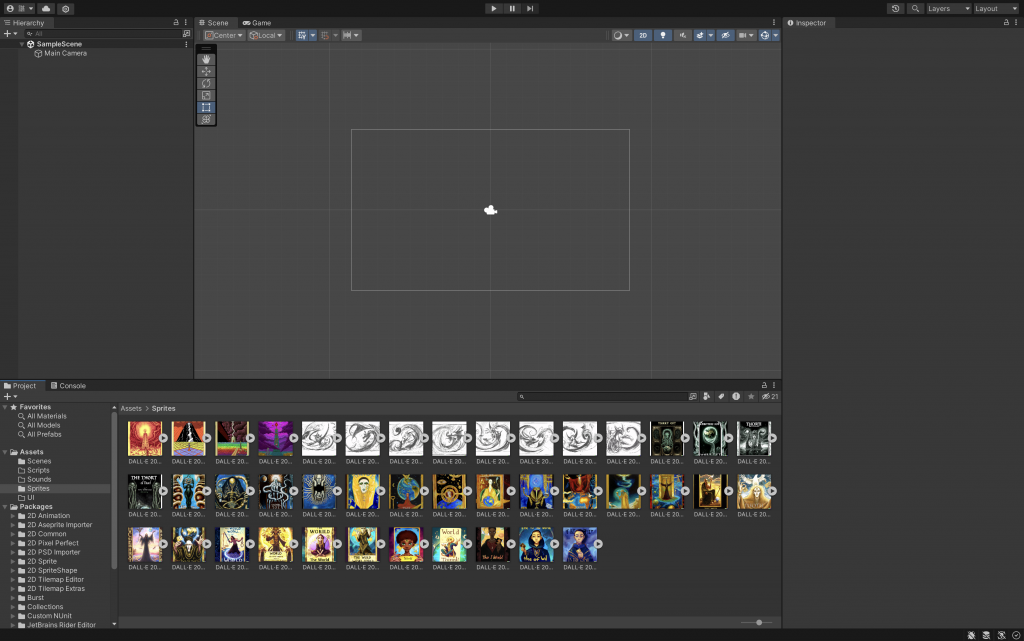Open the grid options dropdown arrow
The width and height of the screenshot is (1024, 641).
312,35
